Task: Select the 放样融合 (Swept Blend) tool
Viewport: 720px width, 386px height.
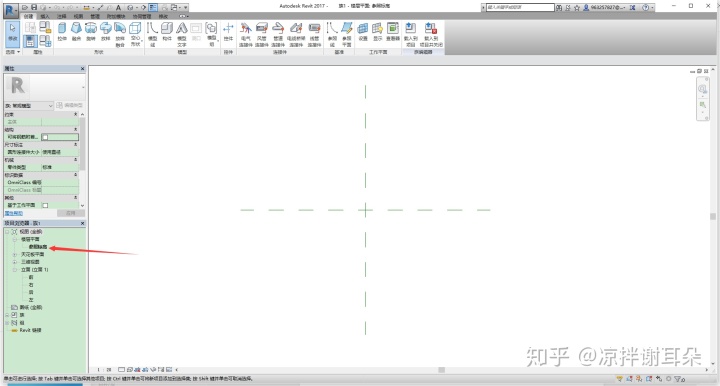Action: [x=120, y=34]
